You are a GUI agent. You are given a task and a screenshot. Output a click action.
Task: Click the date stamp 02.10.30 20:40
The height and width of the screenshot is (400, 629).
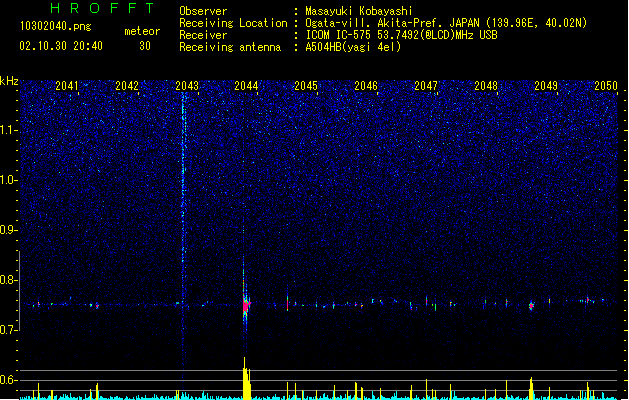[61, 46]
